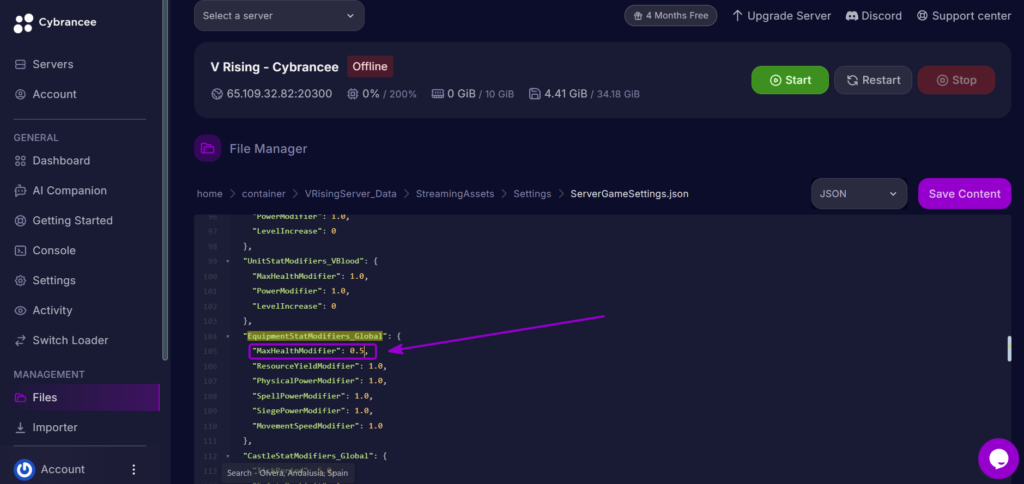Click the MovementSpeedModifier line
Viewport: 1024px width, 484px height.
pyautogui.click(x=317, y=426)
